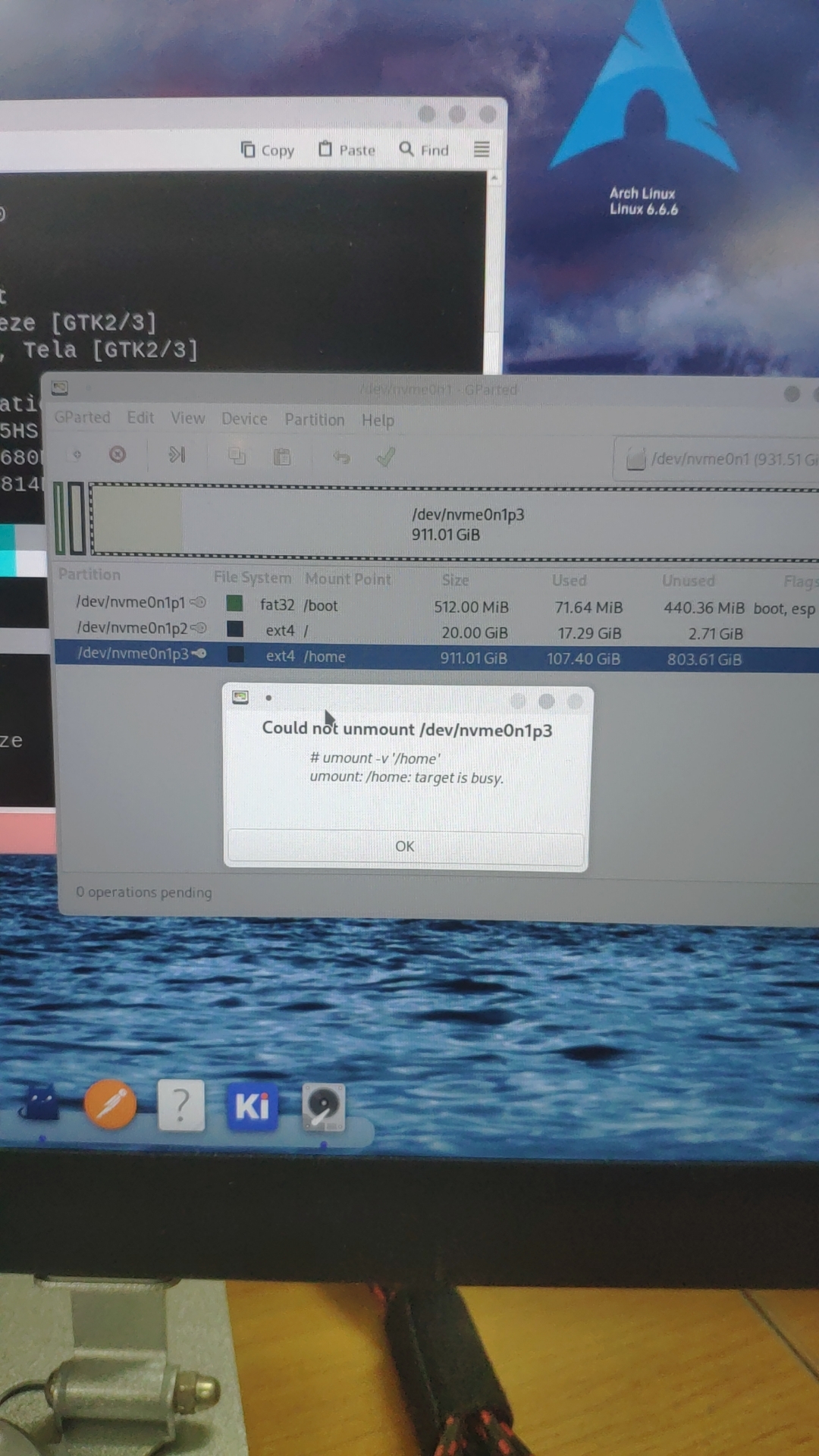
Task: Click the Delete partition toolbar icon
Action: 118,454
